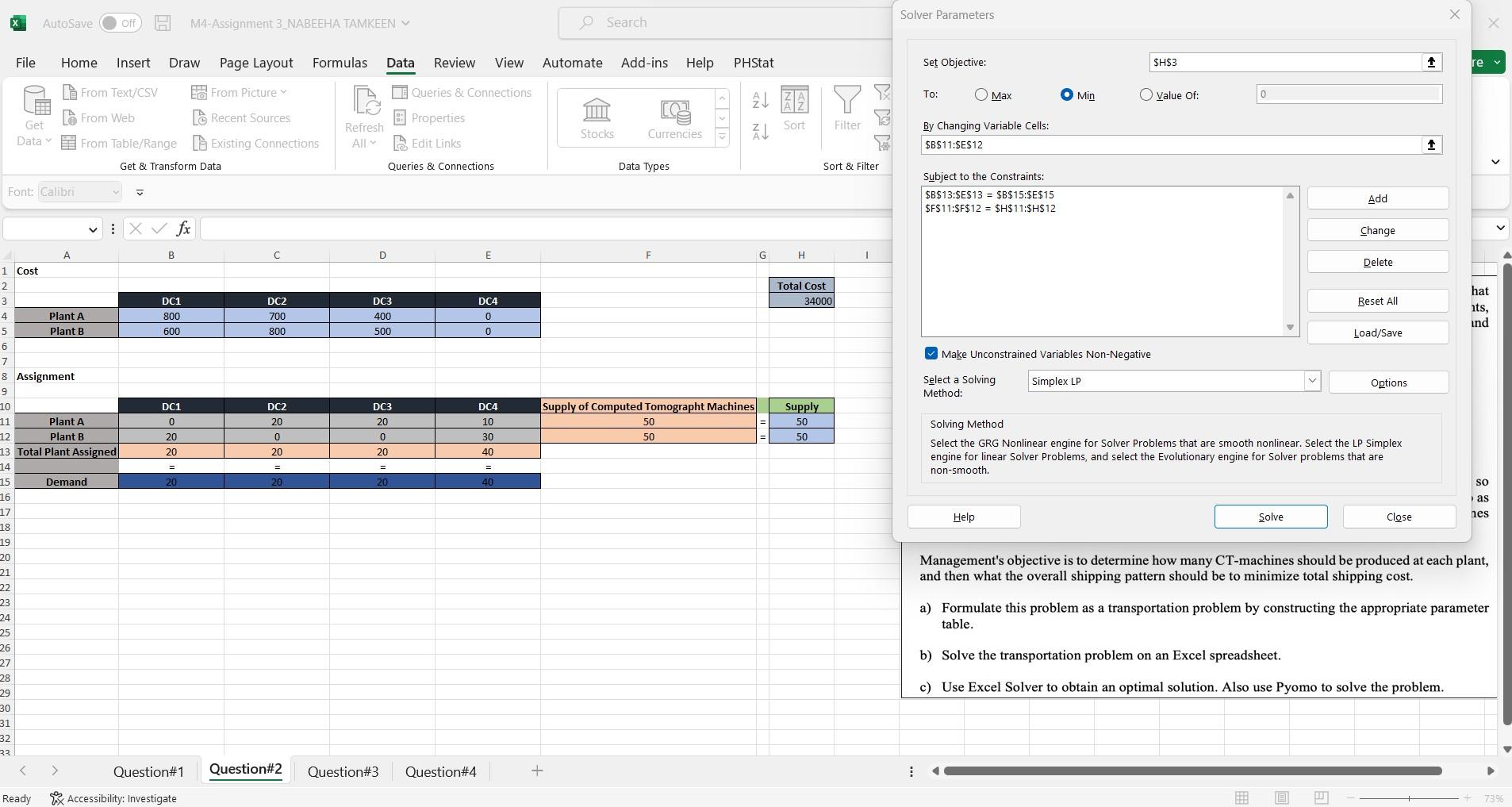1512x807 pixels.
Task: Add a new constraint
Action: pos(1376,198)
